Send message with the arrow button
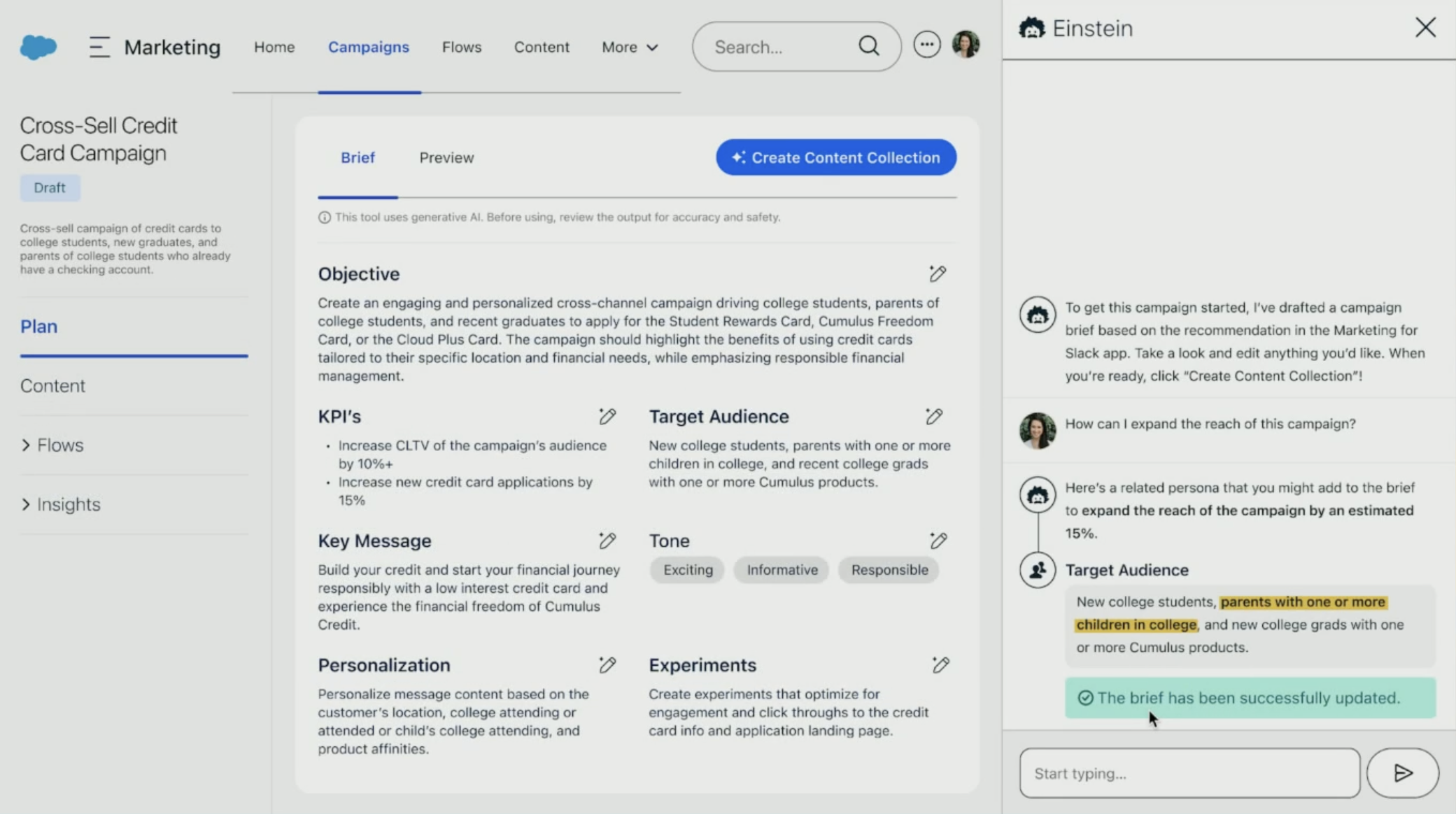This screenshot has width=1456, height=814. (x=1403, y=773)
